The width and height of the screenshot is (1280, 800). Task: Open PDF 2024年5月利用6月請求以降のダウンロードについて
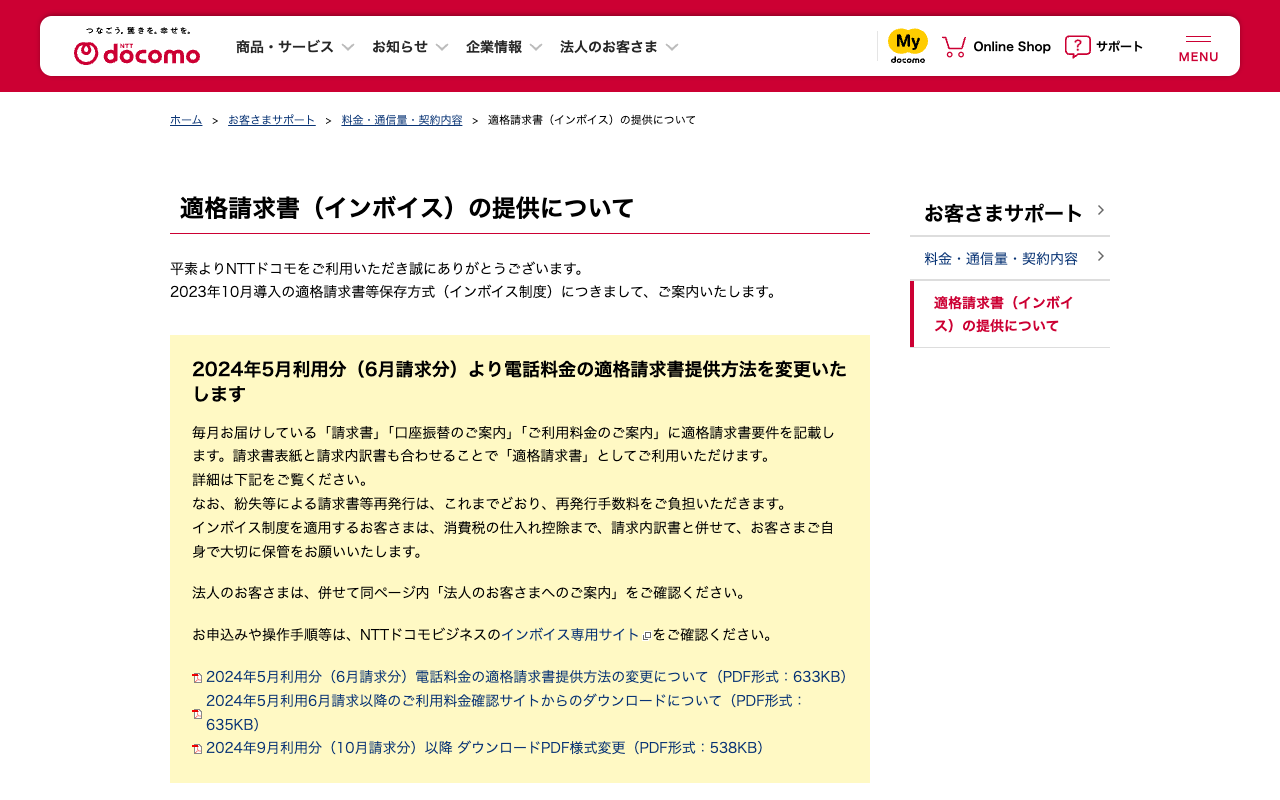505,712
